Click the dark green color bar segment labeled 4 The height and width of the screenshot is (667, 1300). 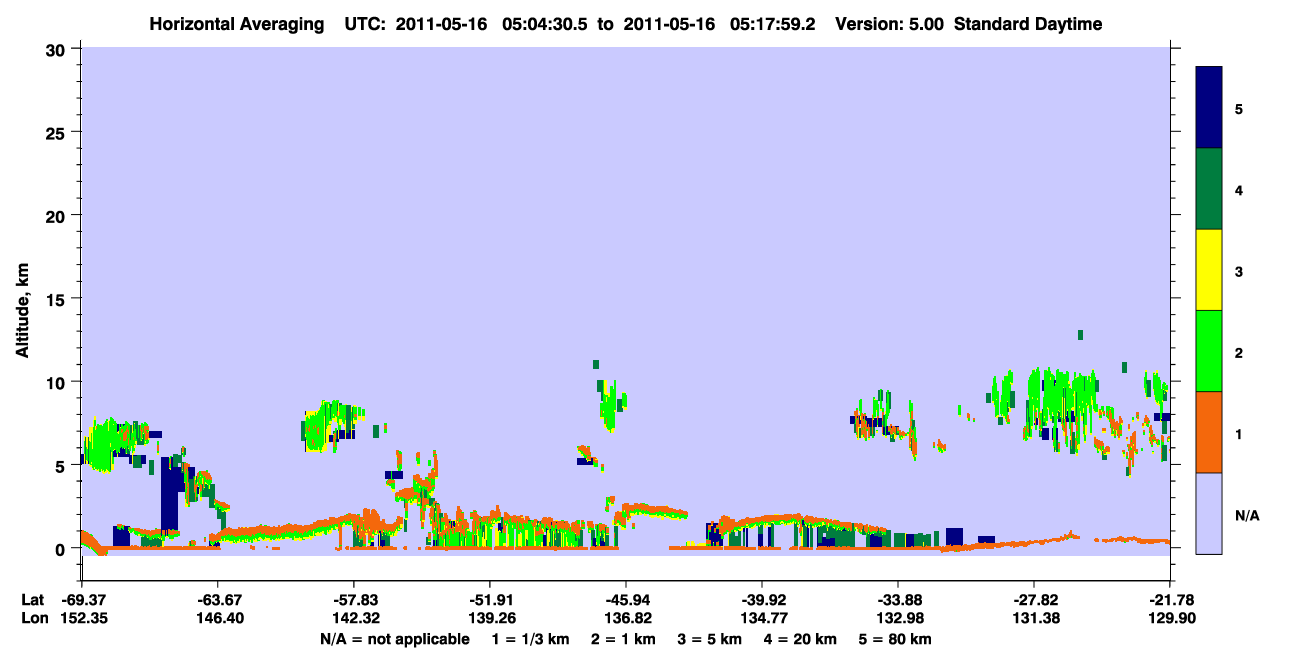click(x=1209, y=189)
